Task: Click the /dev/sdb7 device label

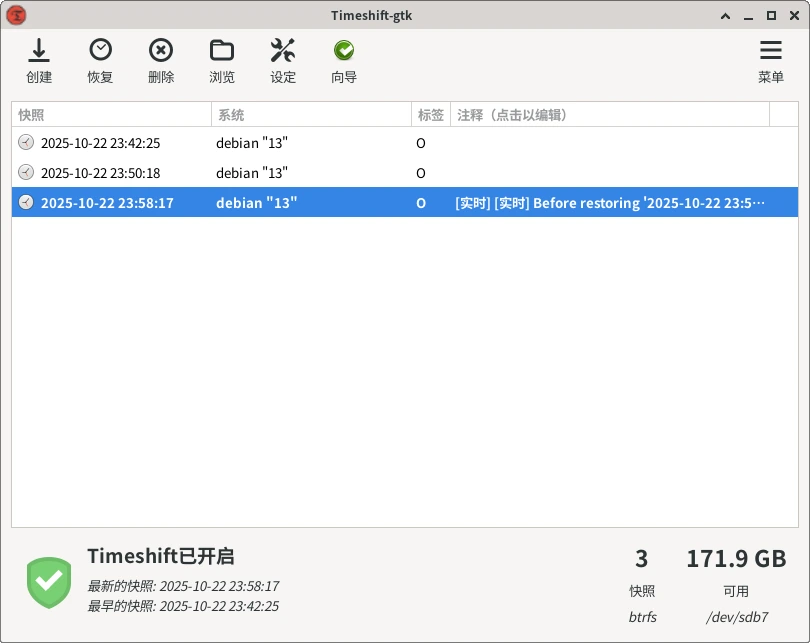Action: click(736, 618)
